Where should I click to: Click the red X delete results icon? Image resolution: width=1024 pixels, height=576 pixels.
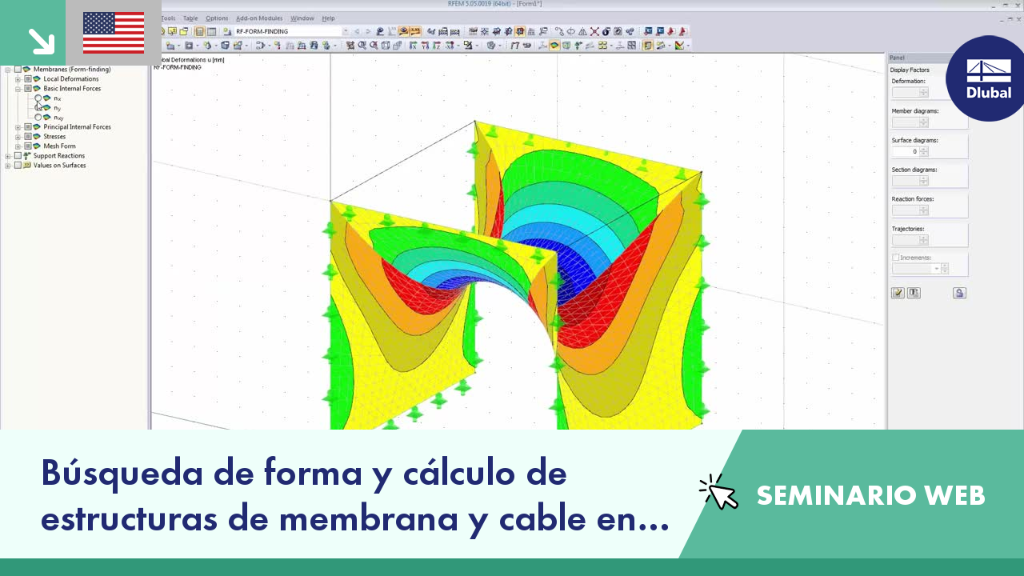594,31
